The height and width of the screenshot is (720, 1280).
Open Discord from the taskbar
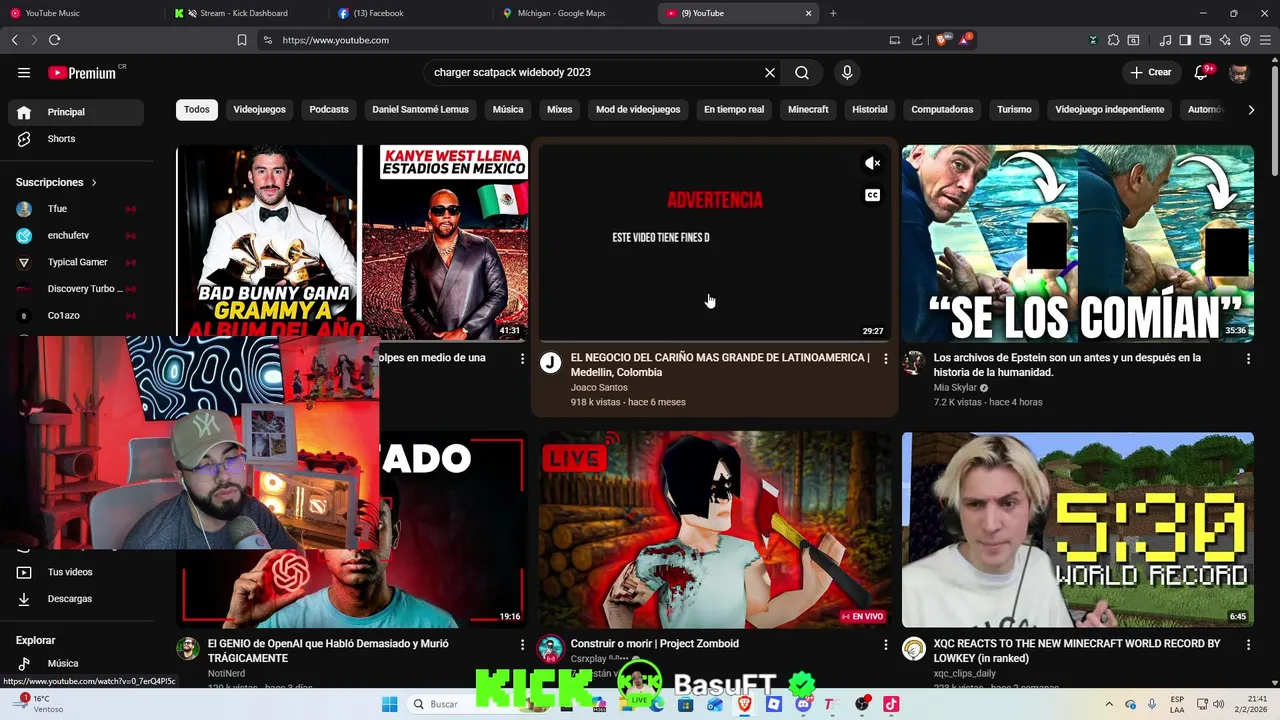coord(803,704)
